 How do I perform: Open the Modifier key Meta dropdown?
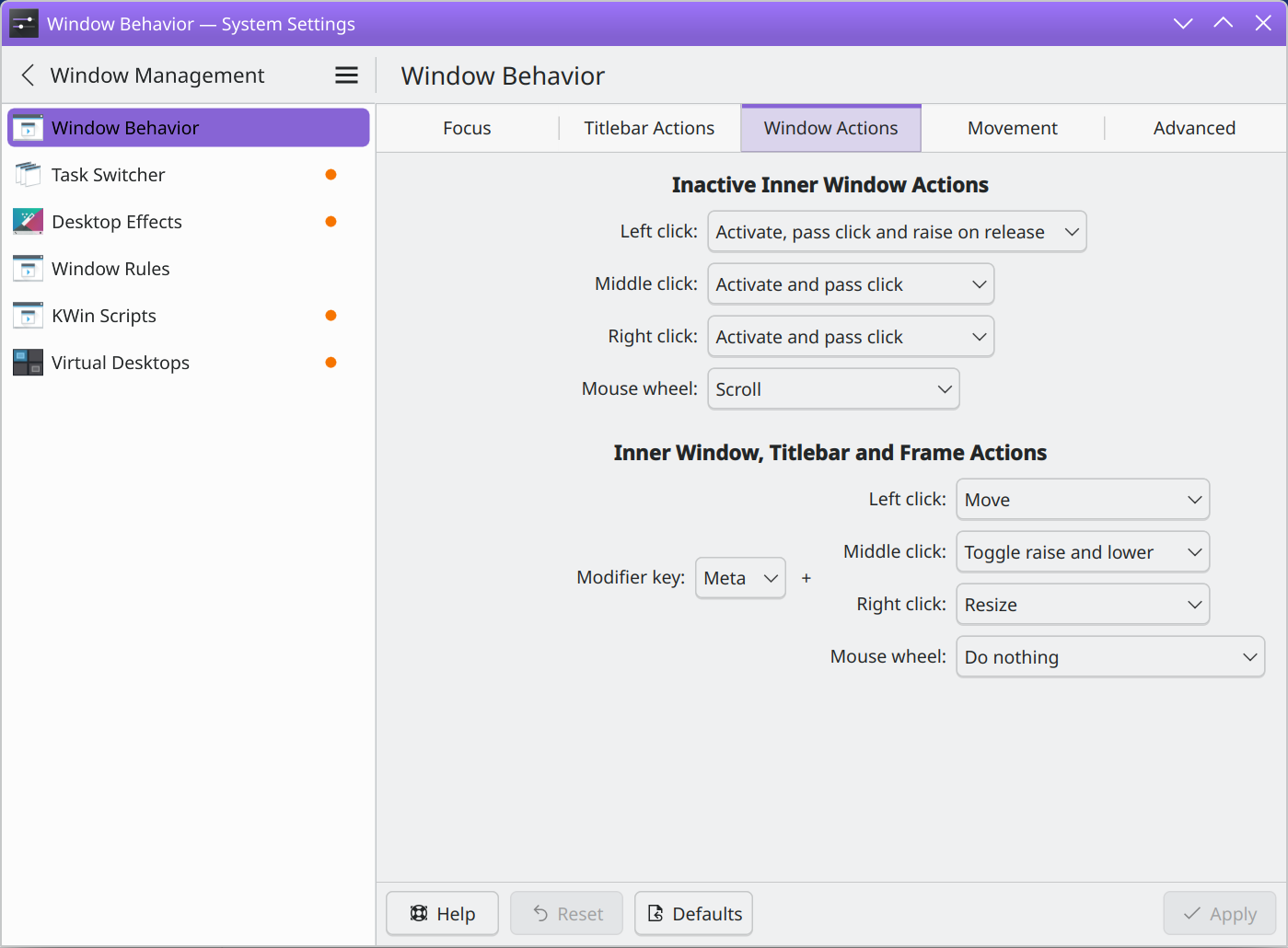pyautogui.click(x=740, y=578)
